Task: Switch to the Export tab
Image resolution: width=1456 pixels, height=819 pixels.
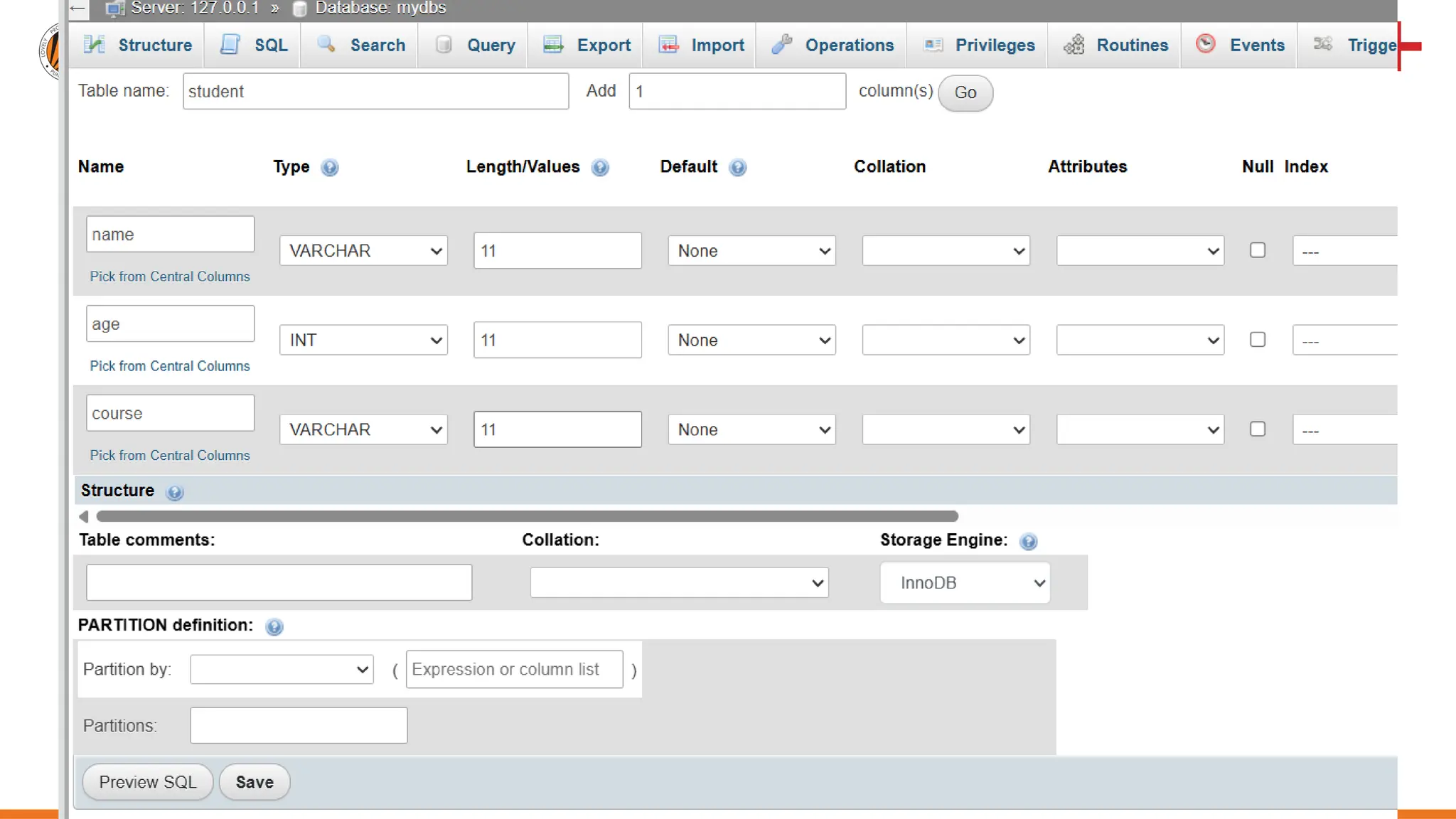Action: click(x=587, y=45)
